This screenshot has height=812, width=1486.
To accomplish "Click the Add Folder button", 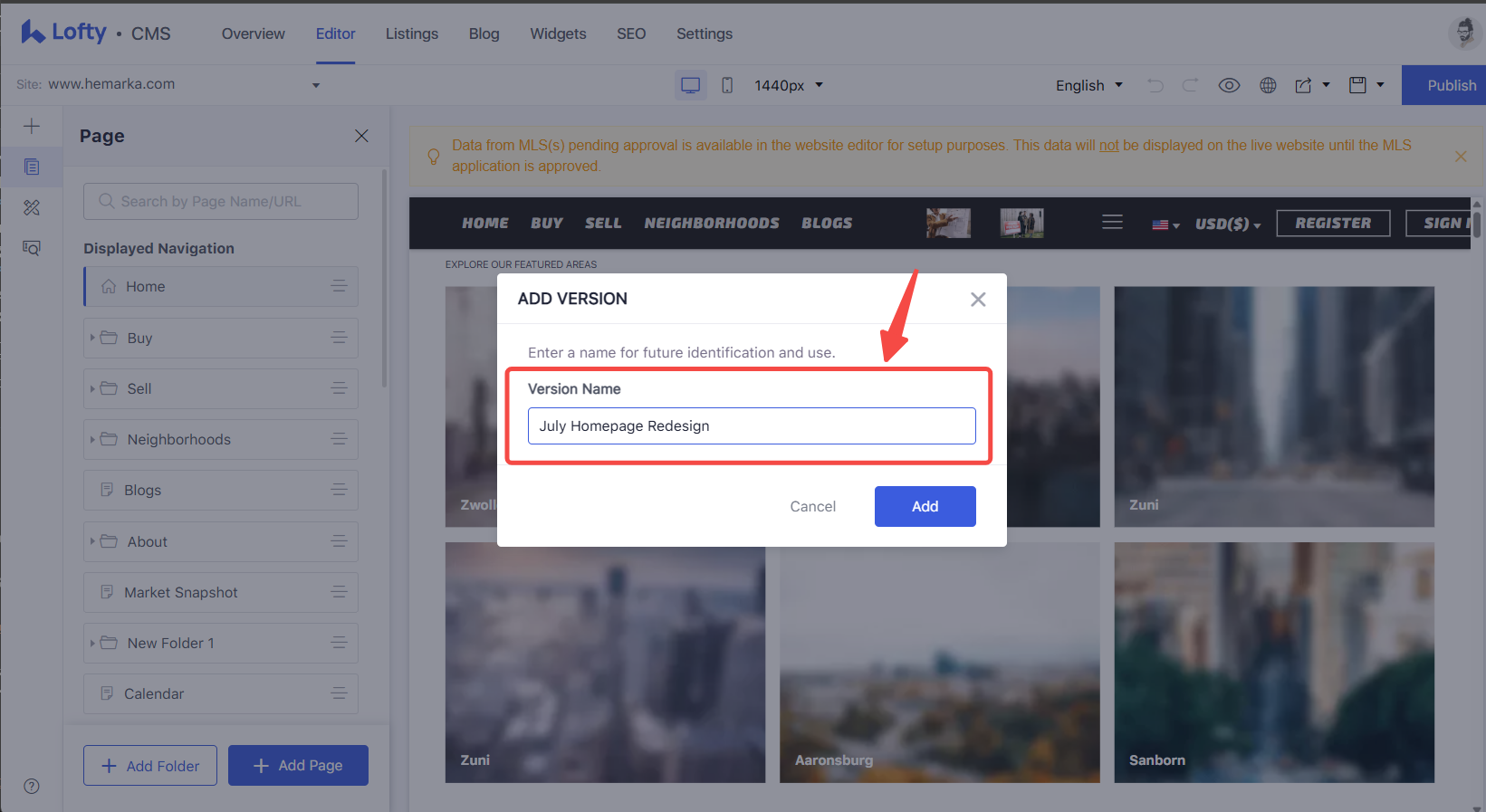I will [x=150, y=766].
